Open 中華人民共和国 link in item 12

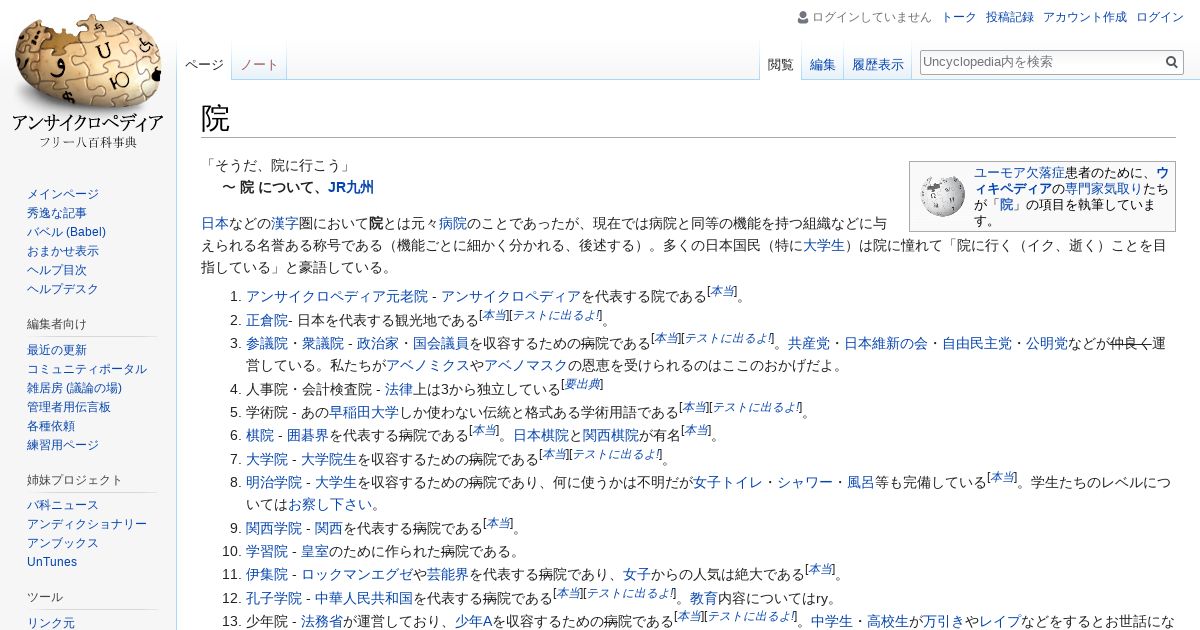tap(364, 598)
